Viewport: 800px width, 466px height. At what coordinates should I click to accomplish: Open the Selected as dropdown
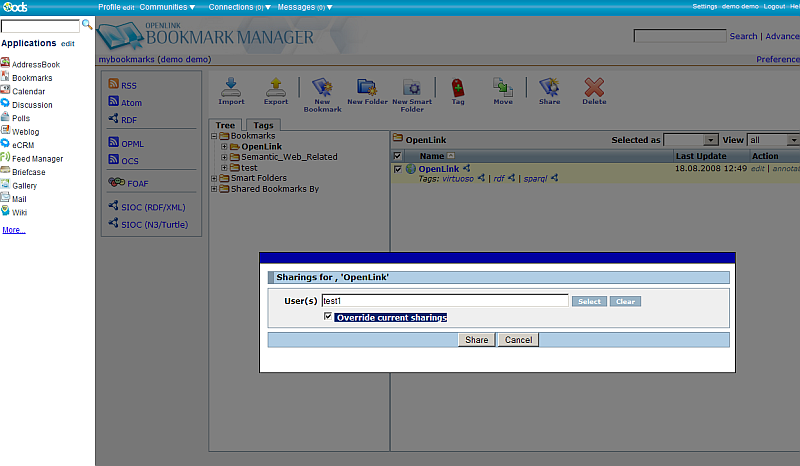click(691, 140)
